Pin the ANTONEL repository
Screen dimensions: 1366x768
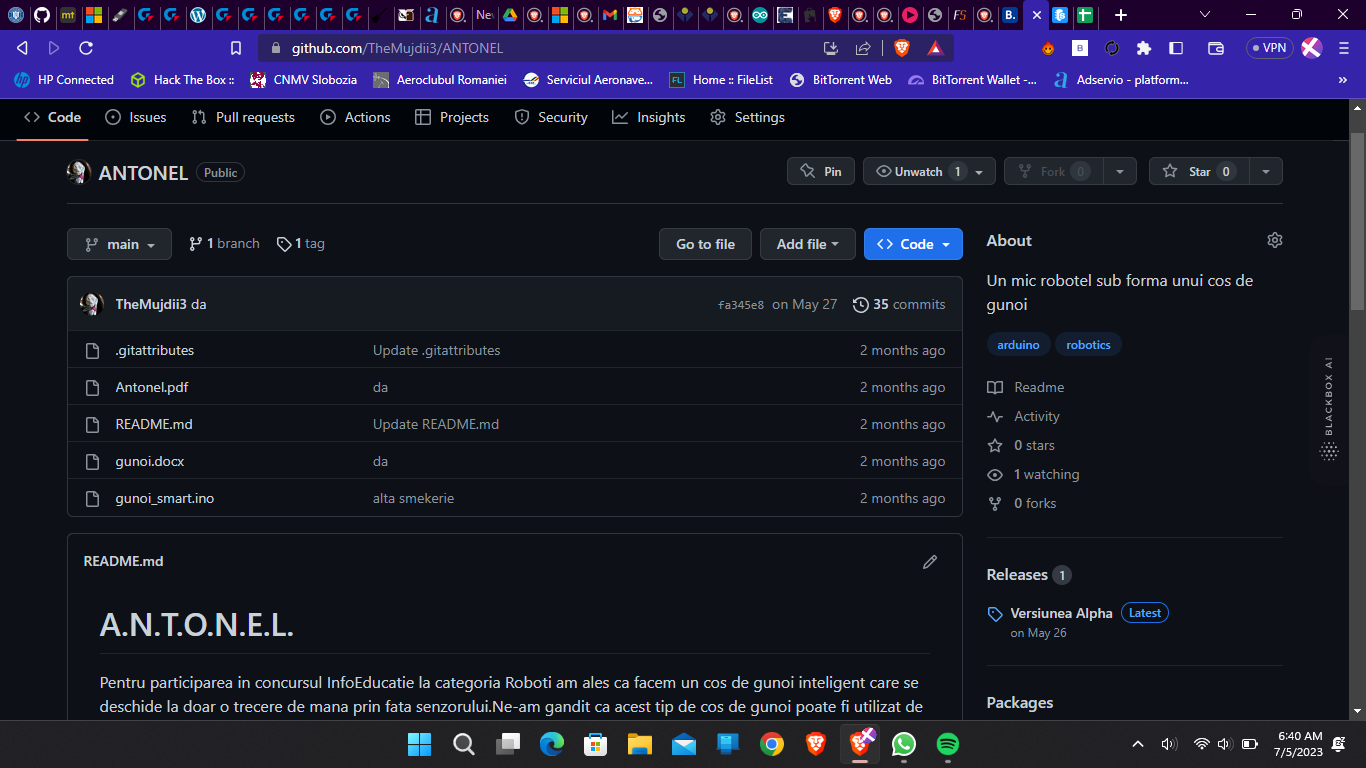click(821, 171)
